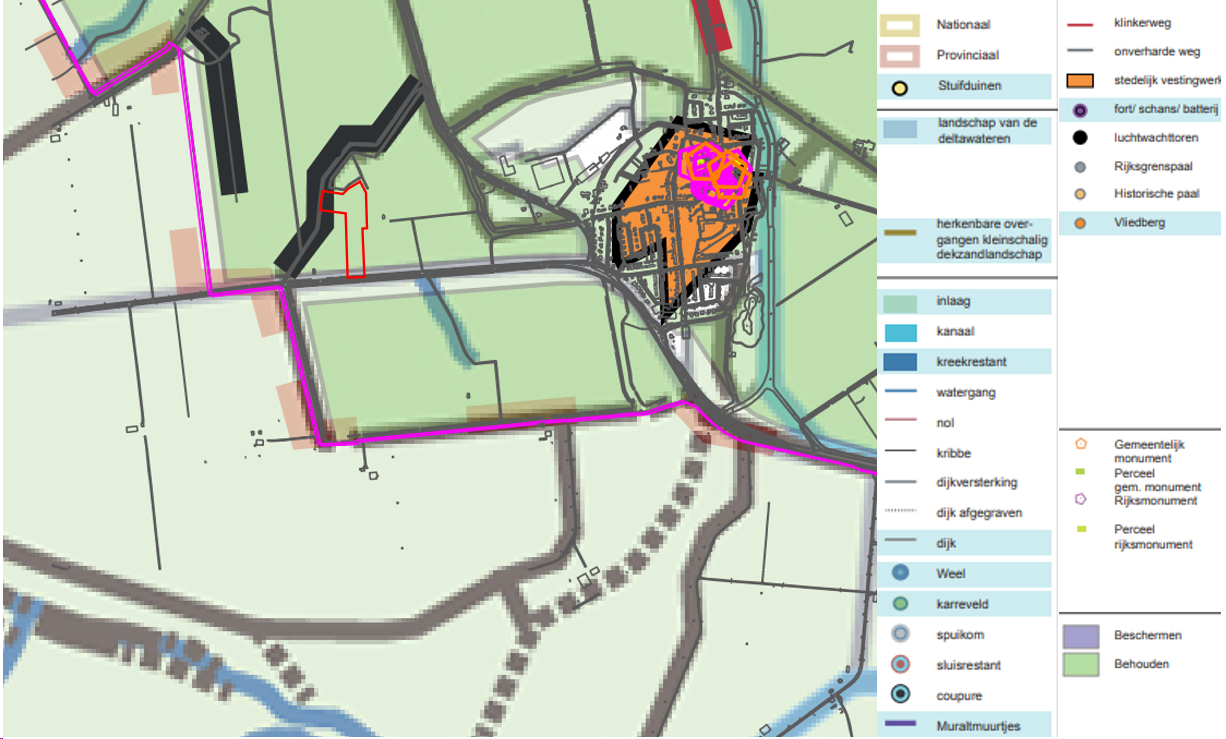Screen dimensions: 1226x739
Task: Click the Beschermen purple swatch
Action: pos(1080,636)
